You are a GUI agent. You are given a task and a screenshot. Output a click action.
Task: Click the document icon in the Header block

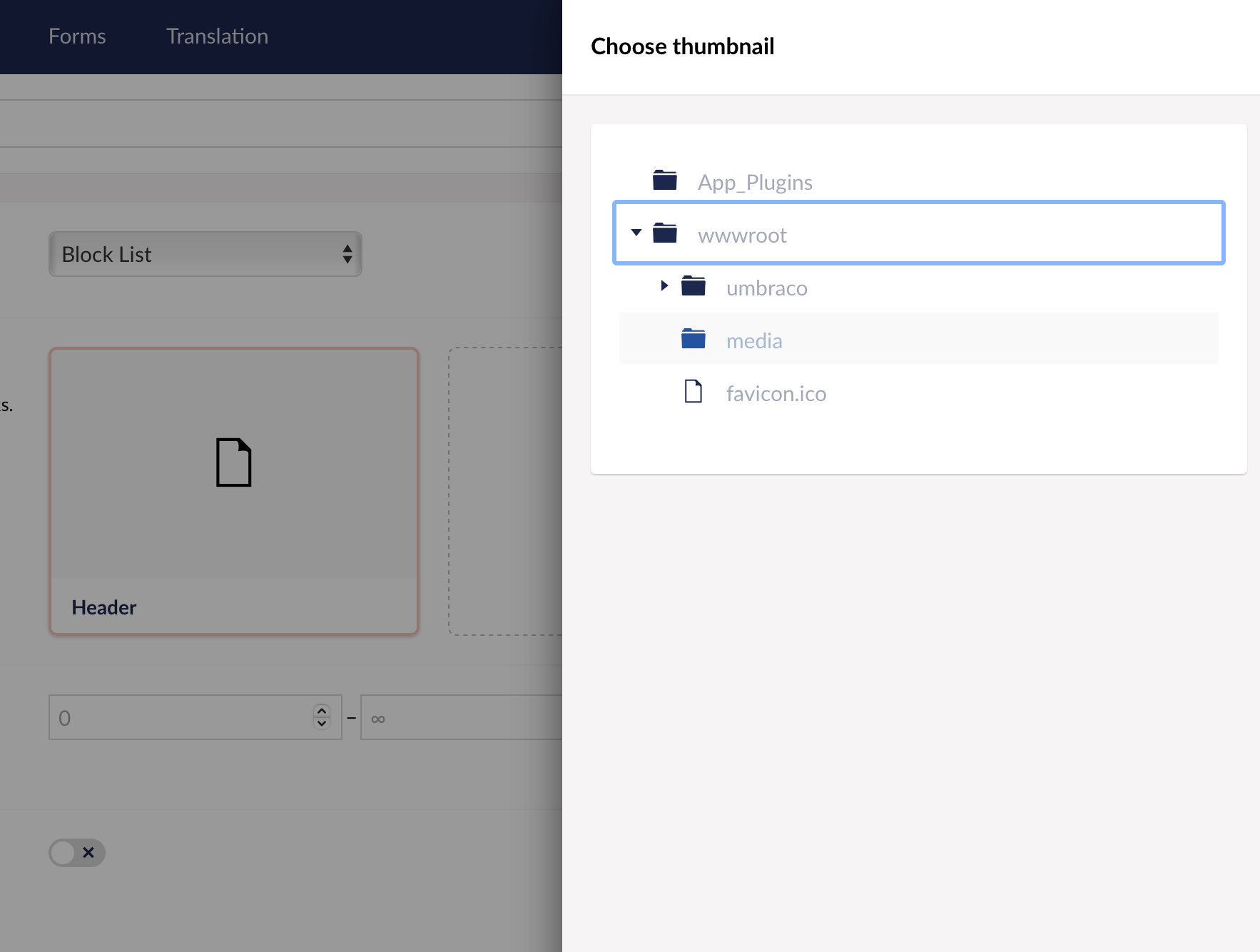pos(234,462)
